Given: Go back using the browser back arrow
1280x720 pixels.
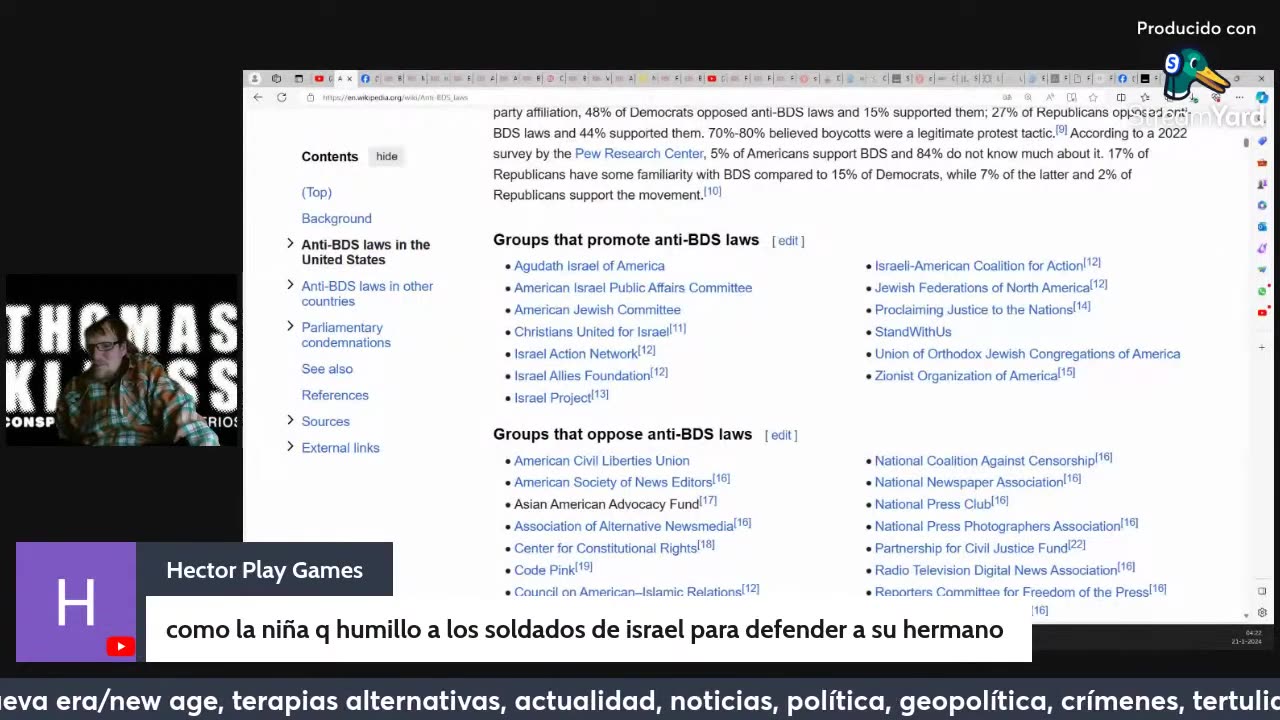Looking at the screenshot, I should pos(257,97).
